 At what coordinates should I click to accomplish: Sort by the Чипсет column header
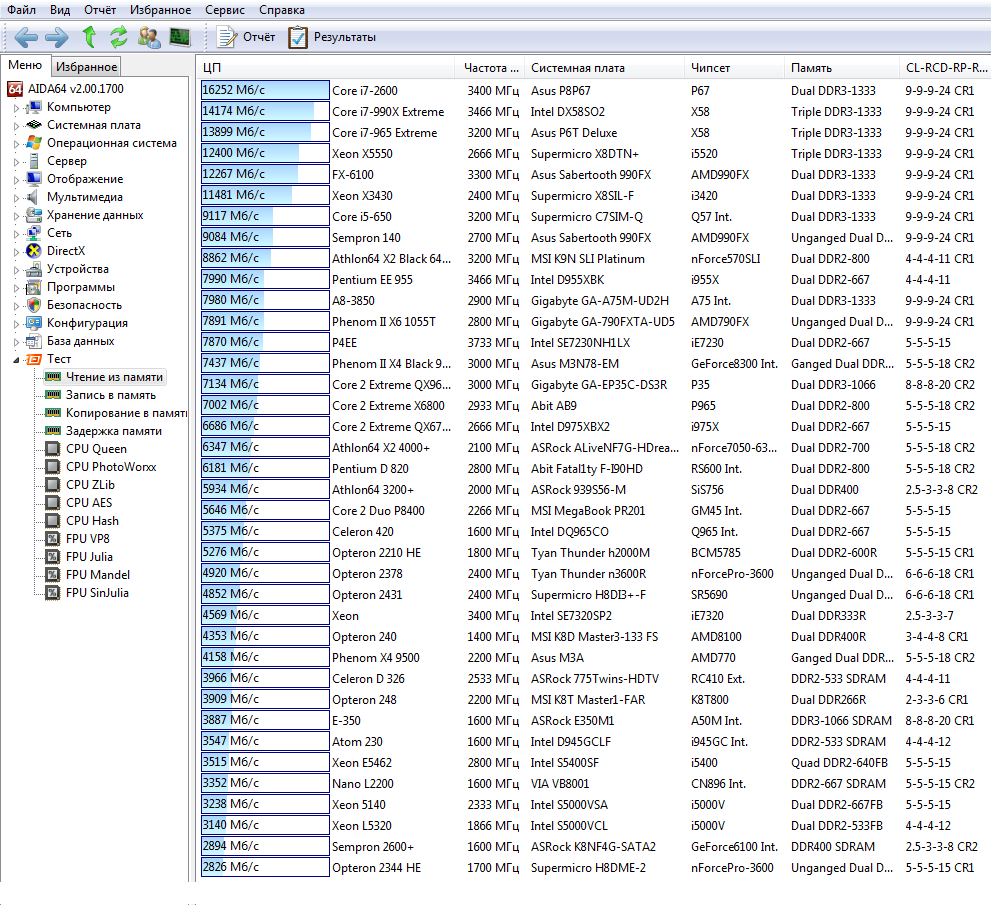[x=734, y=68]
